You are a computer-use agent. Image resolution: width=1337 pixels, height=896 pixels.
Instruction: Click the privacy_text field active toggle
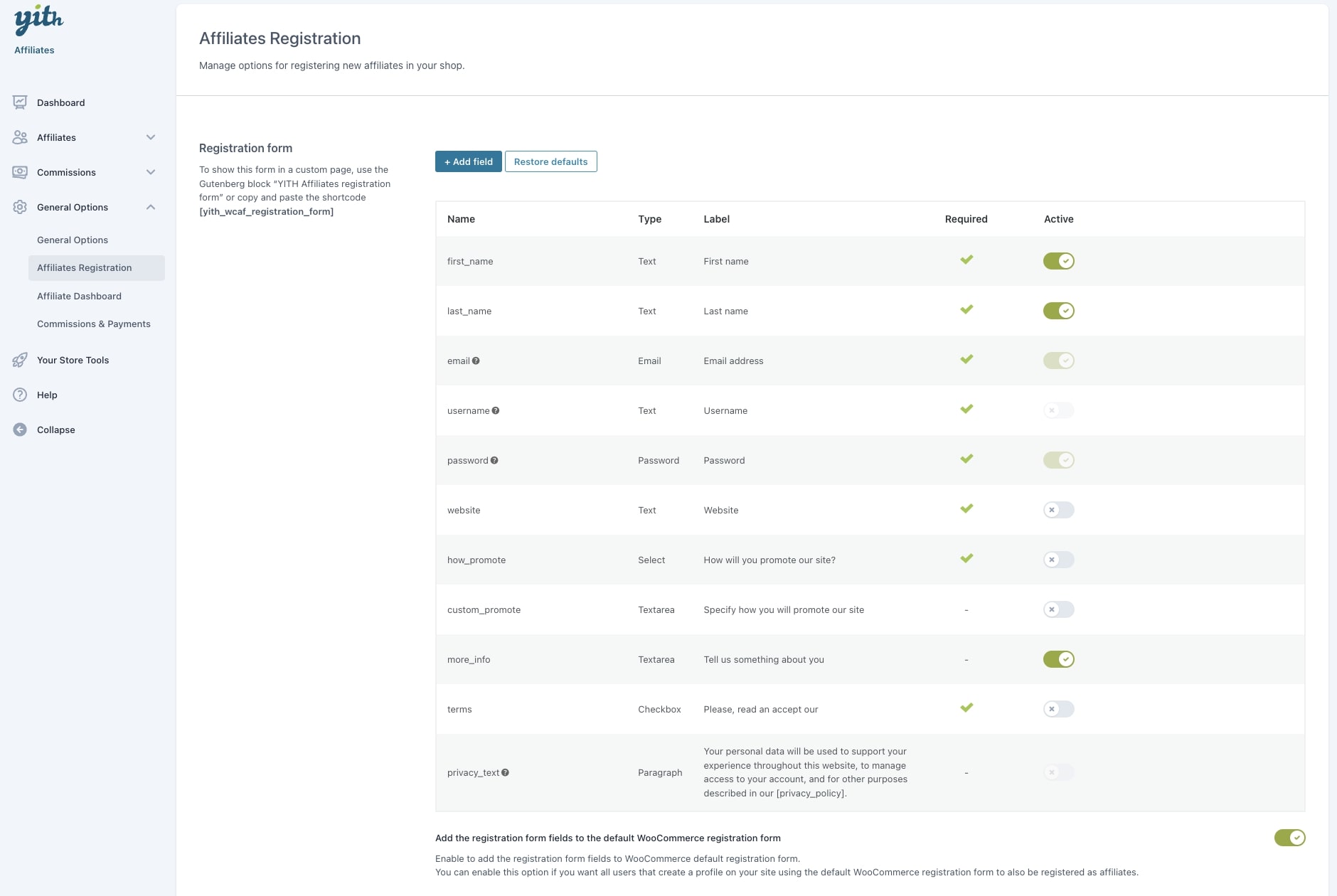point(1058,772)
